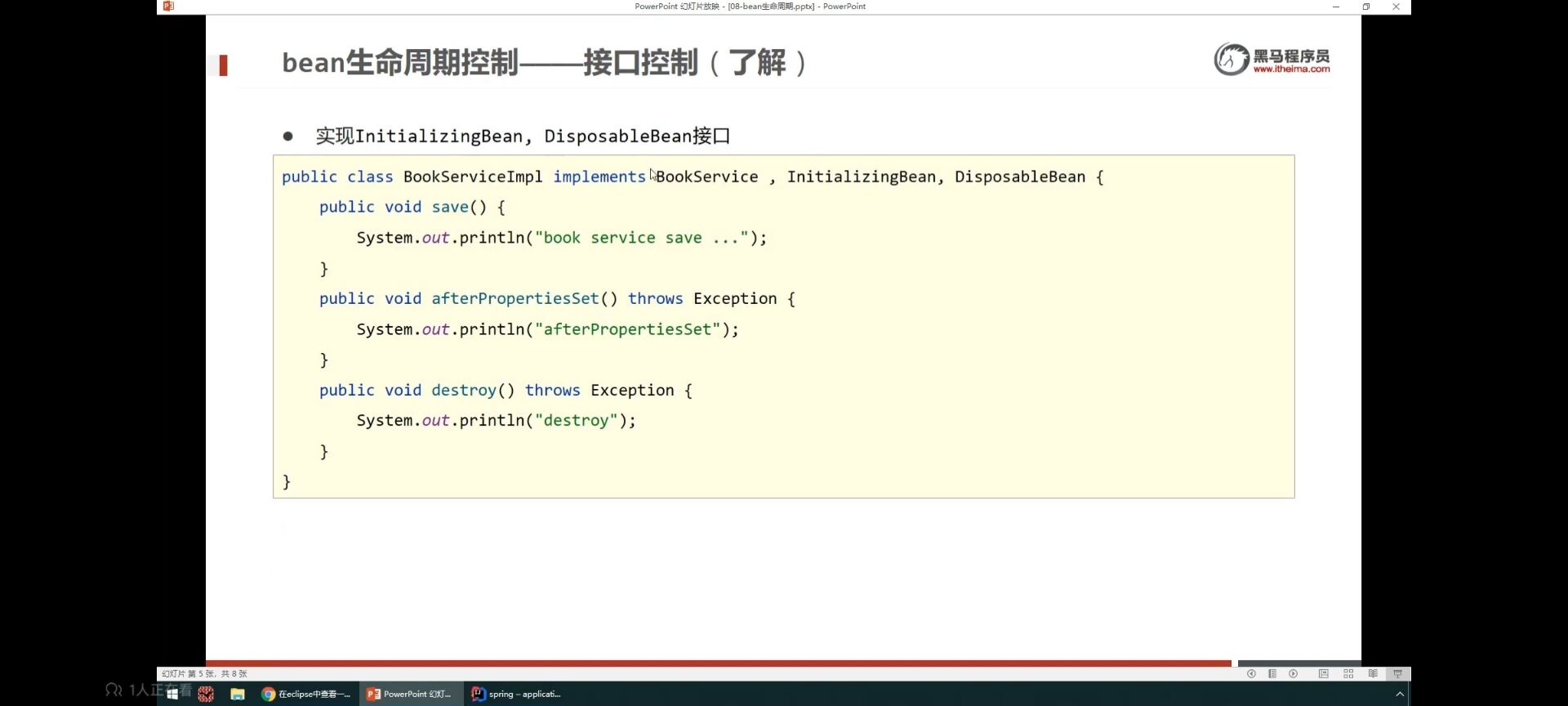Click the red slideshow progress bar
This screenshot has width=1568, height=706.
click(x=719, y=664)
